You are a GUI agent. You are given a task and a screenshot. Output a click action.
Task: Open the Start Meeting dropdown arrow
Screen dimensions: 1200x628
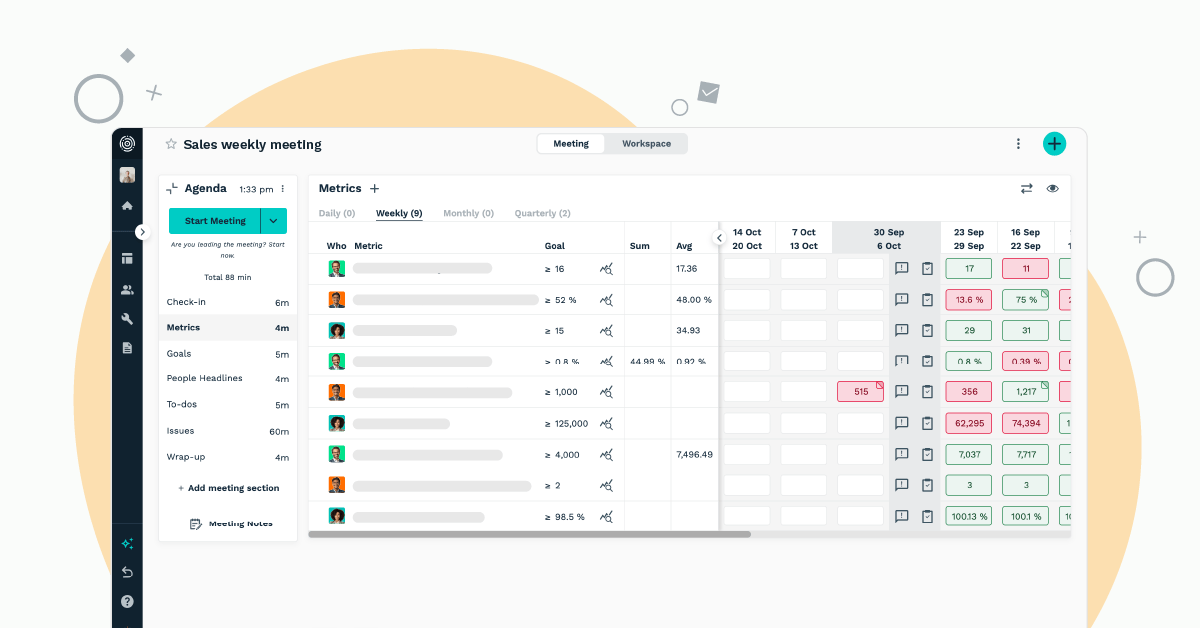tap(274, 221)
